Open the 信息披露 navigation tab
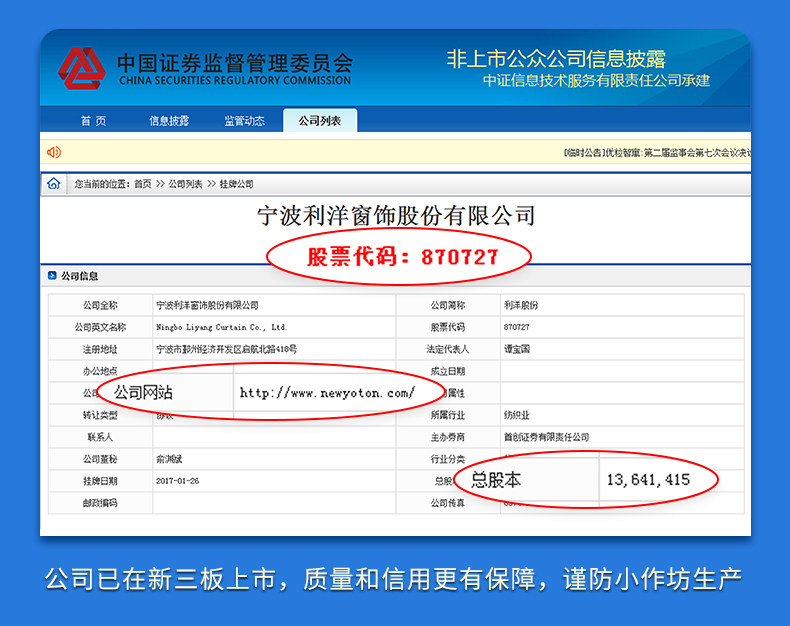 [x=169, y=121]
